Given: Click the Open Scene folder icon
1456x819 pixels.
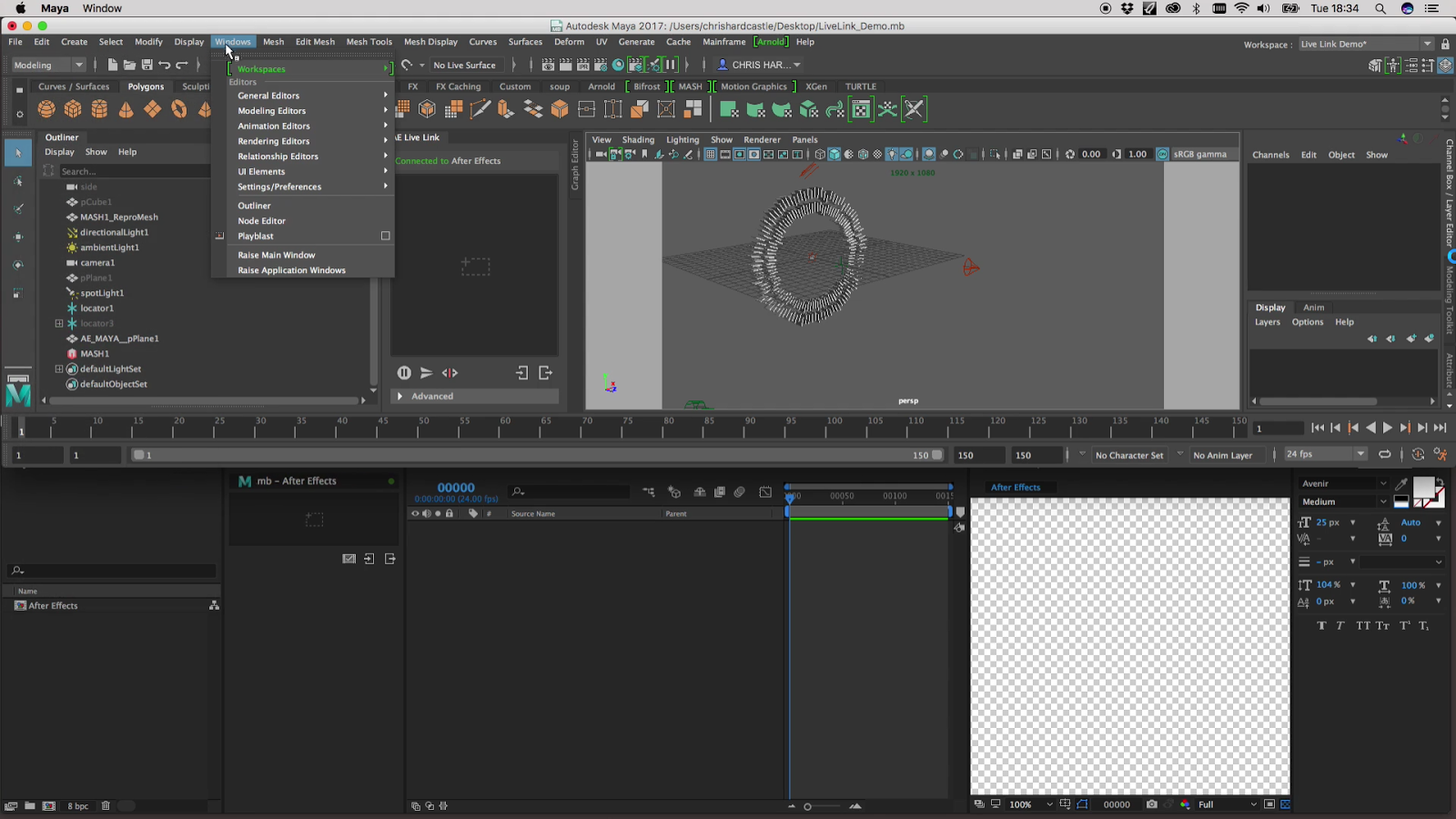Looking at the screenshot, I should point(129,65).
